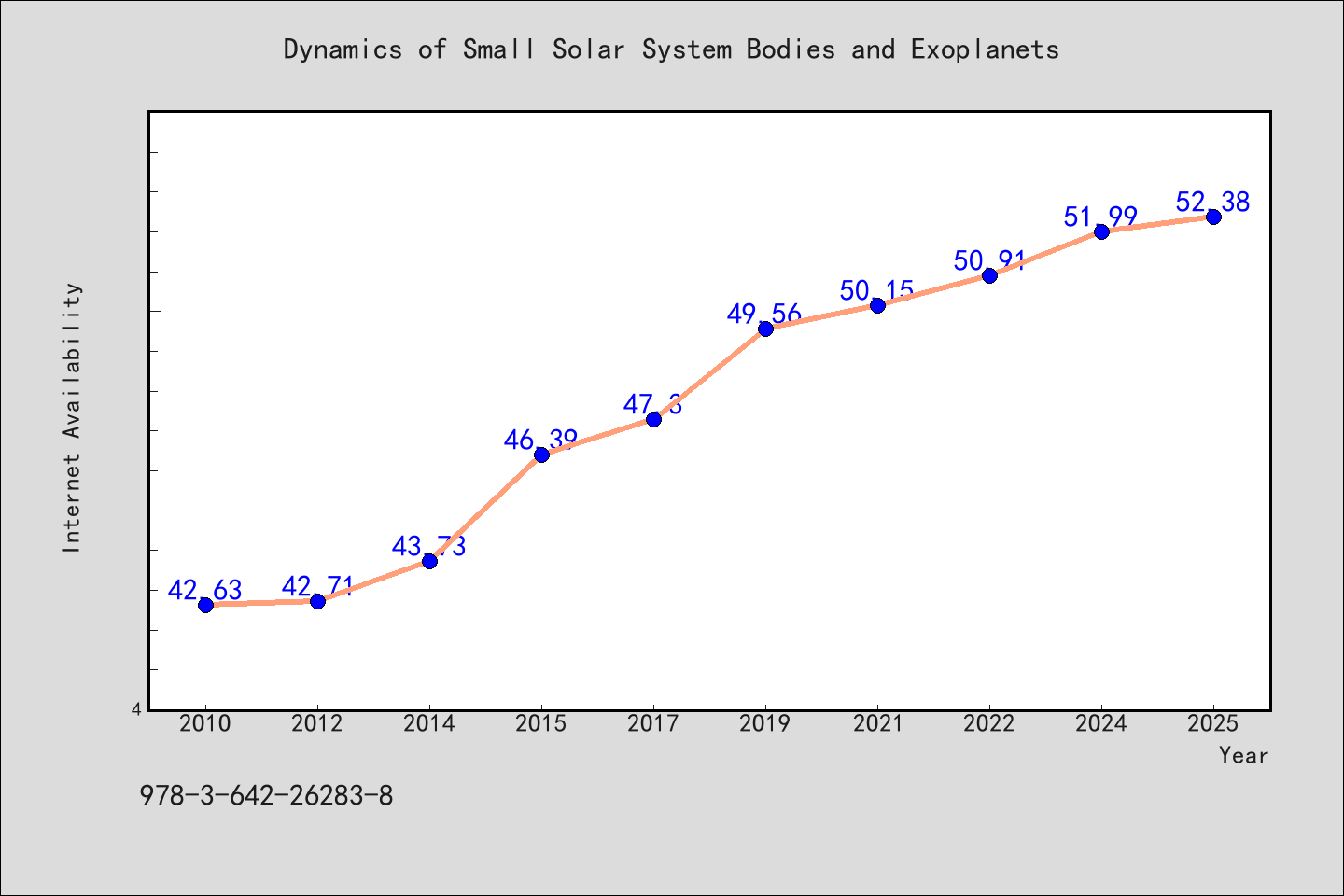Screen dimensions: 1344x896
Task: Click the 50.91 value label
Action: click(989, 261)
